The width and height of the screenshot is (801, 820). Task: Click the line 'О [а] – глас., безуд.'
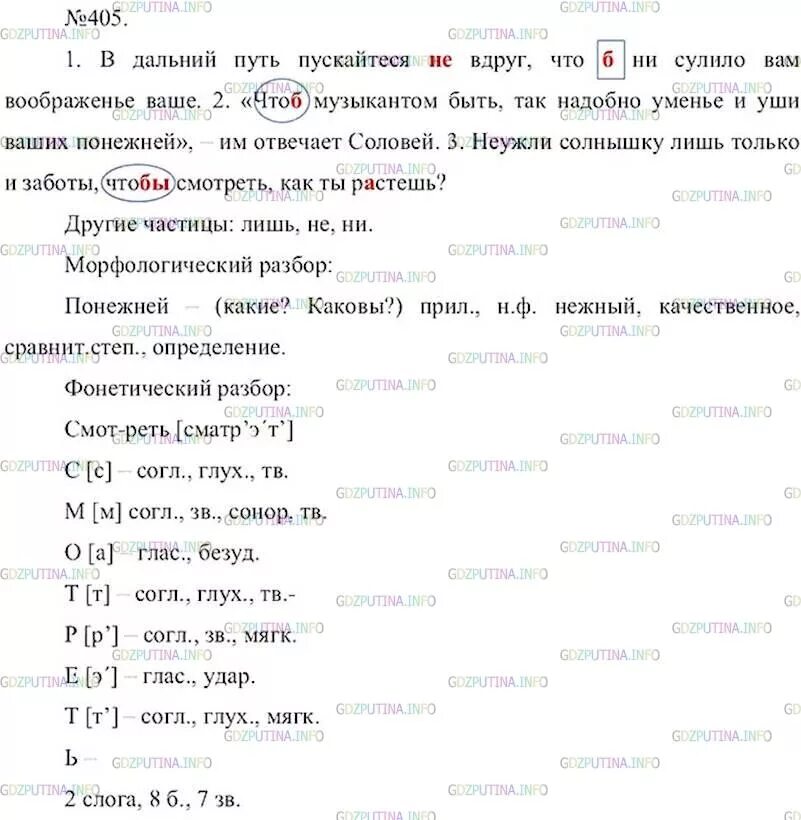pos(162,553)
